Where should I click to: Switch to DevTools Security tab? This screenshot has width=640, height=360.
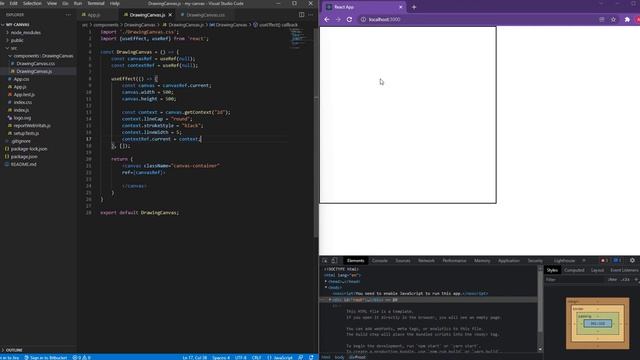click(x=535, y=260)
